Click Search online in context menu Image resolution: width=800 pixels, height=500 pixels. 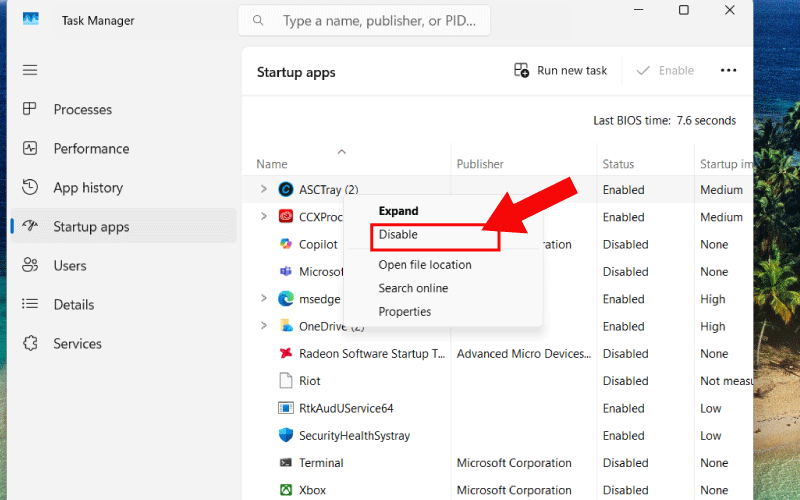coord(413,288)
